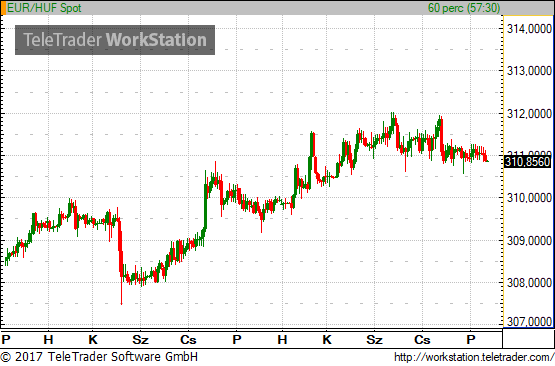Select the 310,0000 price axis label

pyautogui.click(x=529, y=198)
